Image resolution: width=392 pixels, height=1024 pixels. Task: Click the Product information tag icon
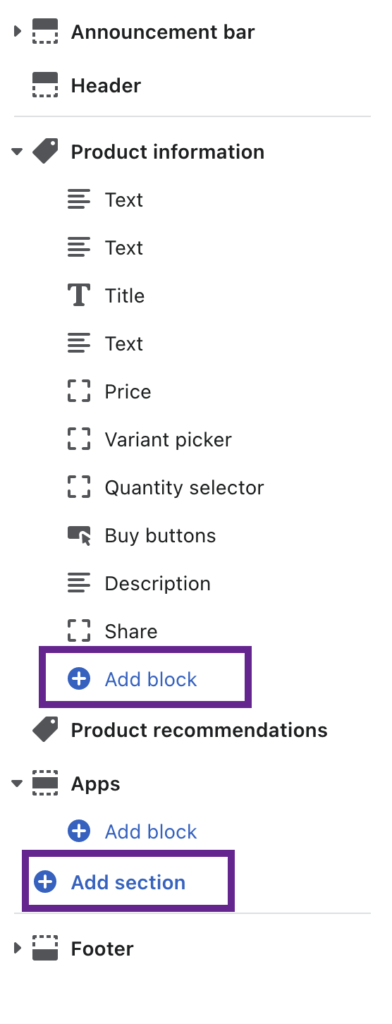45,152
